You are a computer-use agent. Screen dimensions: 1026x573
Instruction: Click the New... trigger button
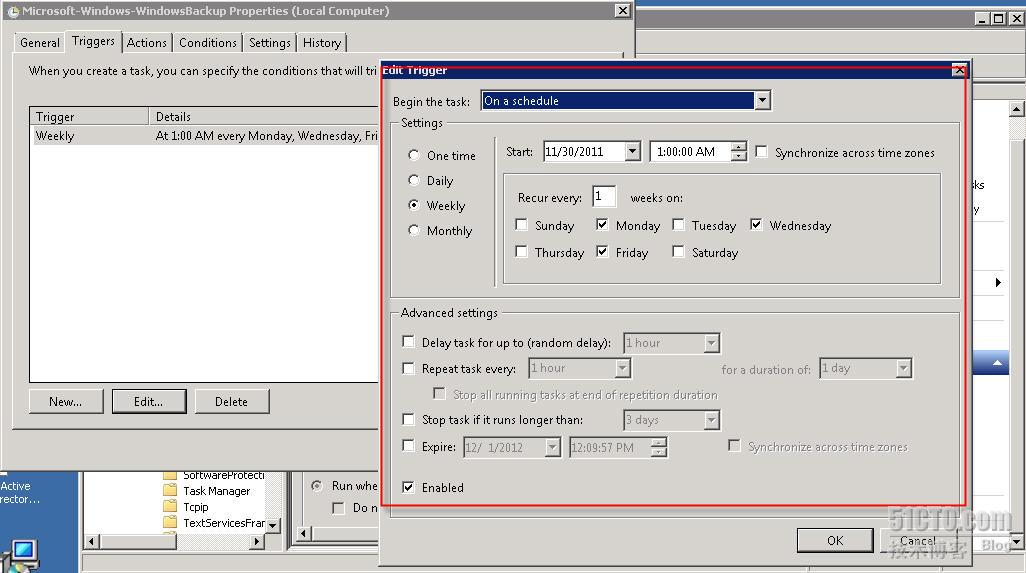click(x=65, y=402)
